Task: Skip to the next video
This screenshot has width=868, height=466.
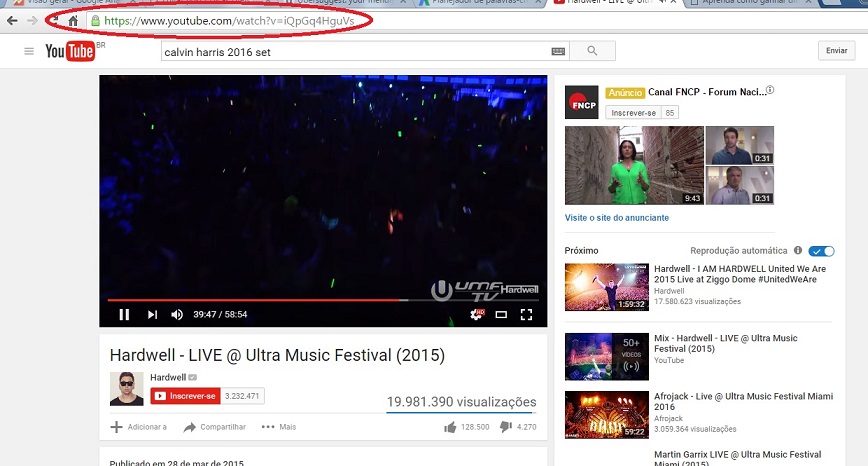Action: [x=152, y=314]
